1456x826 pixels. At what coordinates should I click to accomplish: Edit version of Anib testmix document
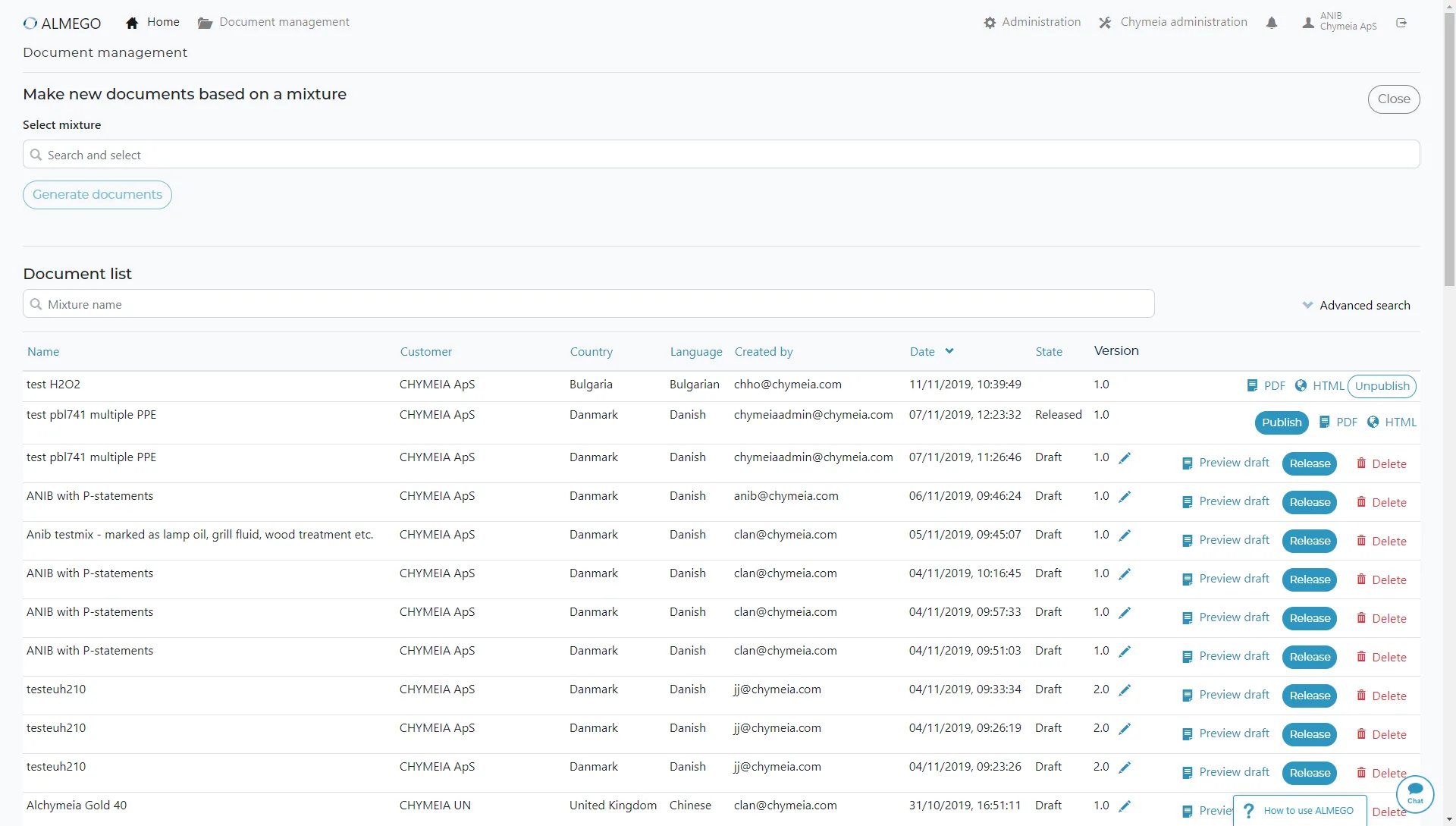coord(1125,535)
